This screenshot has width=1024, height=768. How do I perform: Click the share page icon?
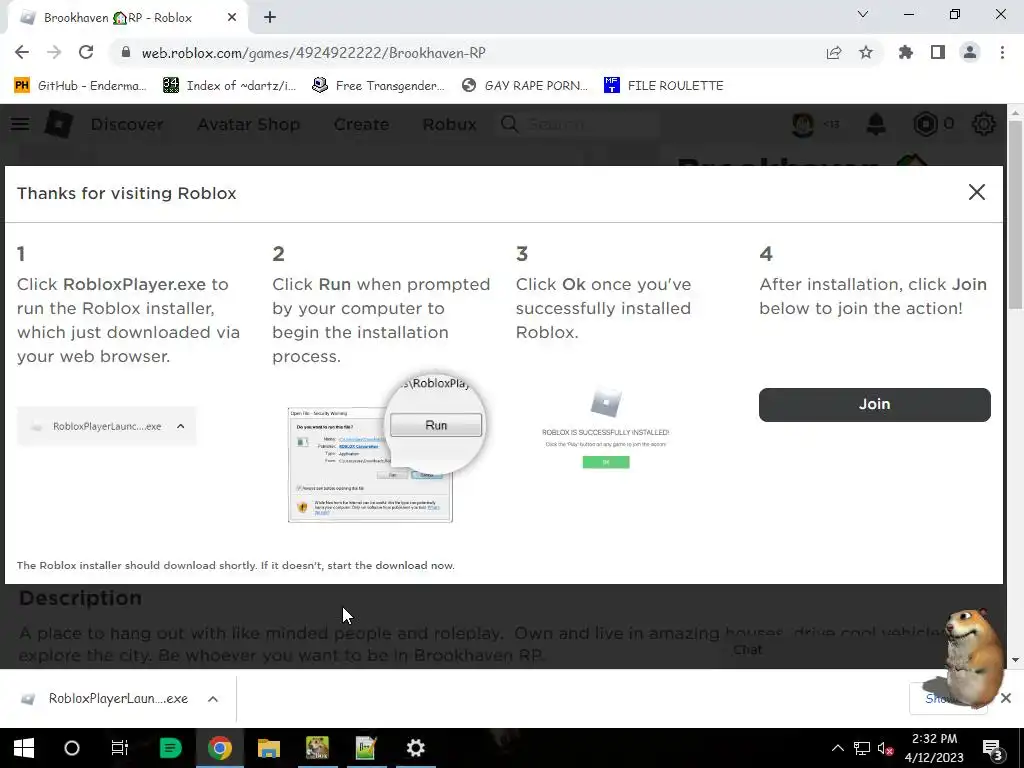tap(834, 53)
